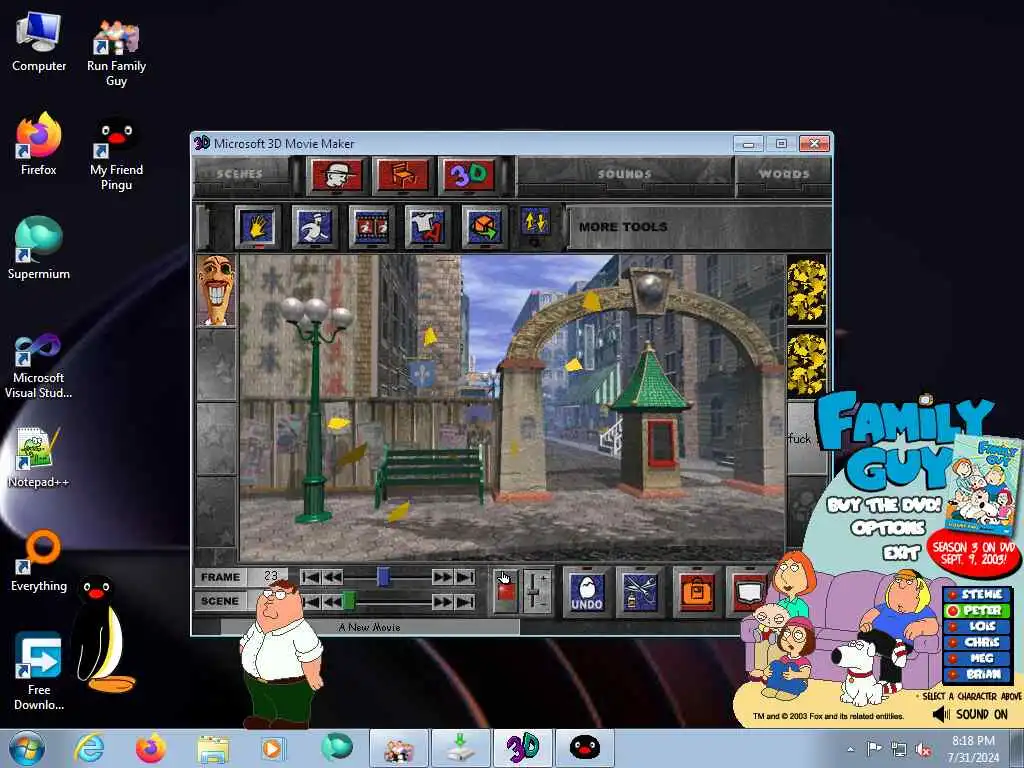
Task: Click the frame number 23 field
Action: click(x=269, y=576)
